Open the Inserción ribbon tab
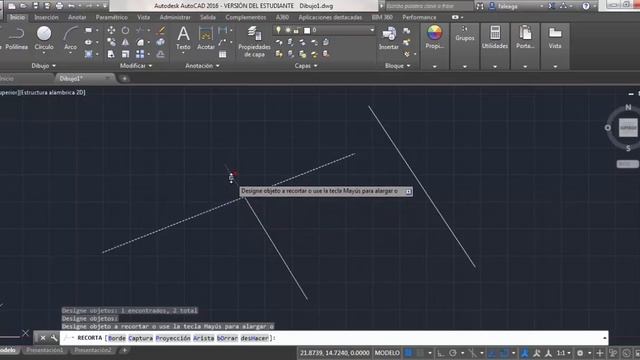This screenshot has height=360, width=640. pos(46,18)
